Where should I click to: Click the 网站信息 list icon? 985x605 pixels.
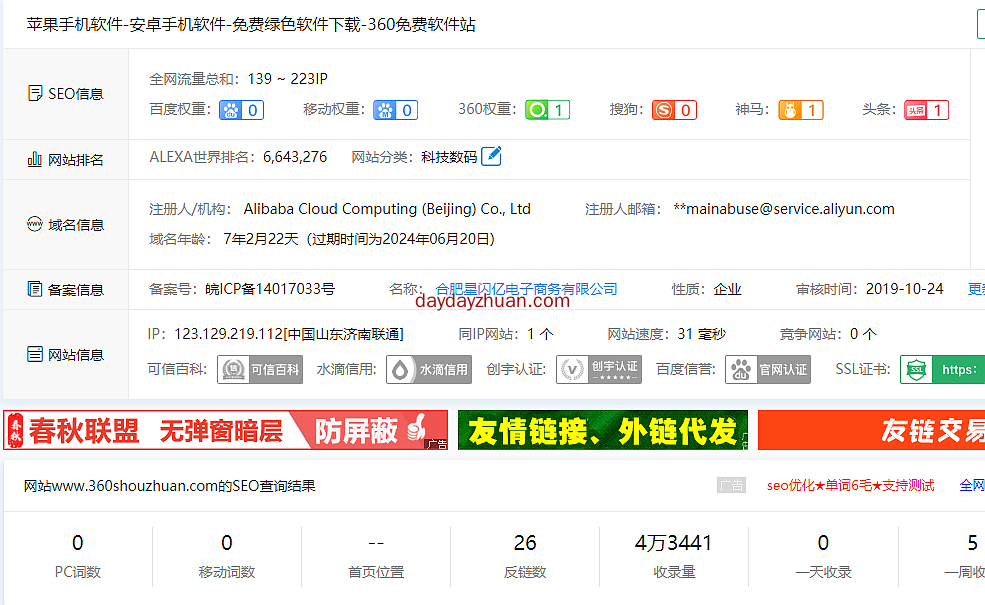[35, 354]
